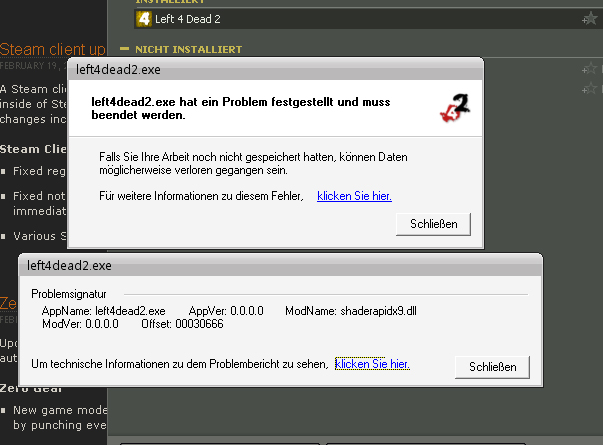Click the Problemsignatur group label

(69, 294)
